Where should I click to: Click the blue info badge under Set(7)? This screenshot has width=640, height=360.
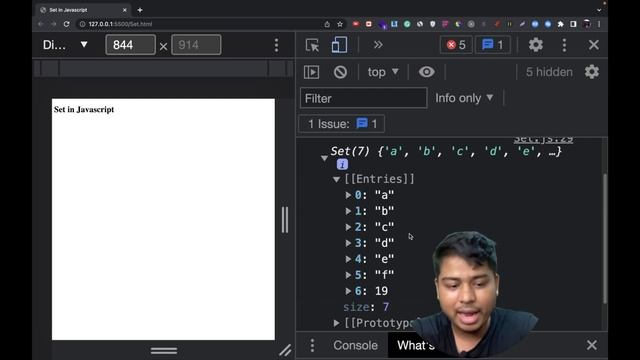click(x=342, y=164)
